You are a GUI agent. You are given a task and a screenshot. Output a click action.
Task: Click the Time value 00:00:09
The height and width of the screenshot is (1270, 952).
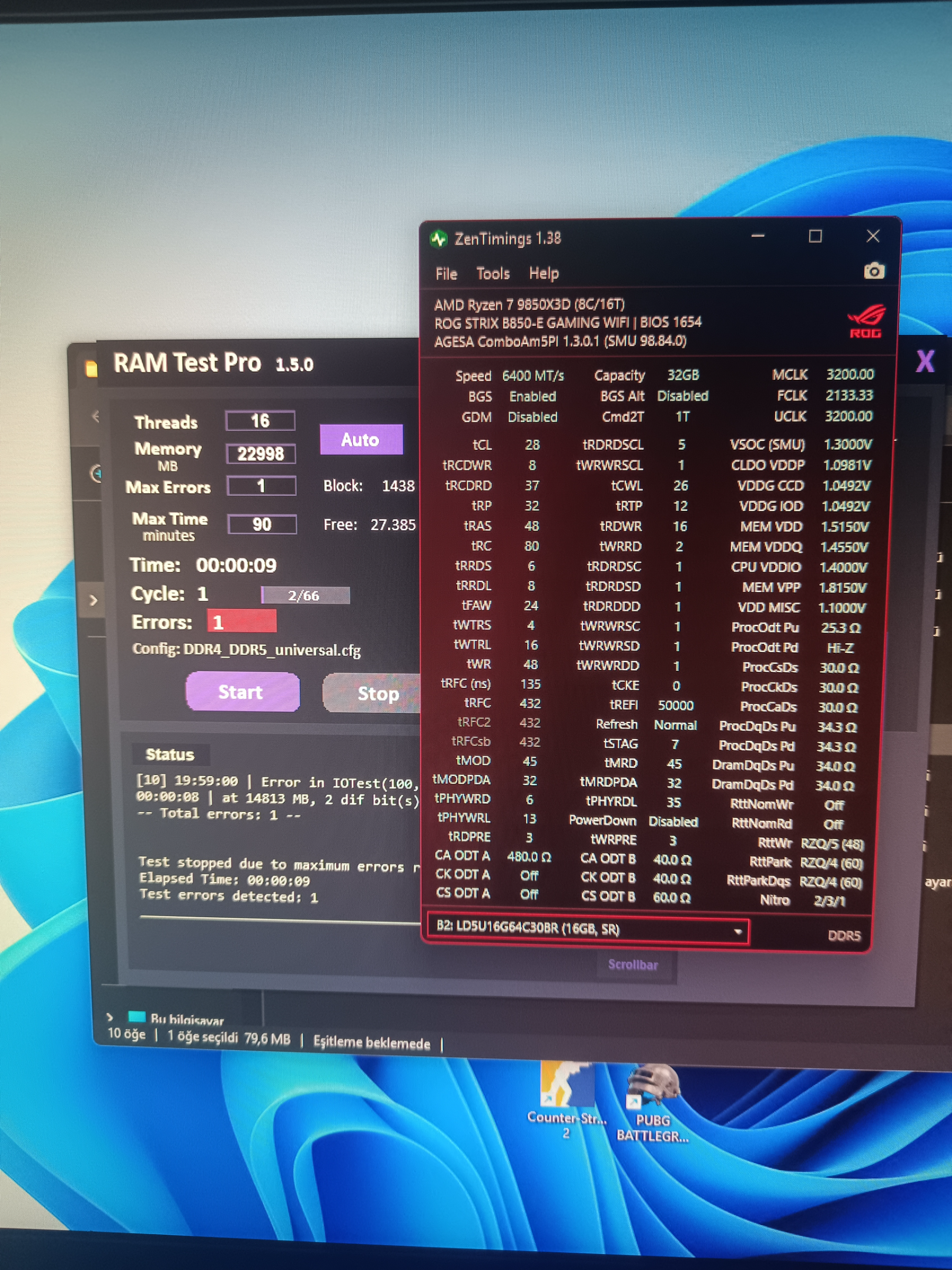[x=236, y=566]
